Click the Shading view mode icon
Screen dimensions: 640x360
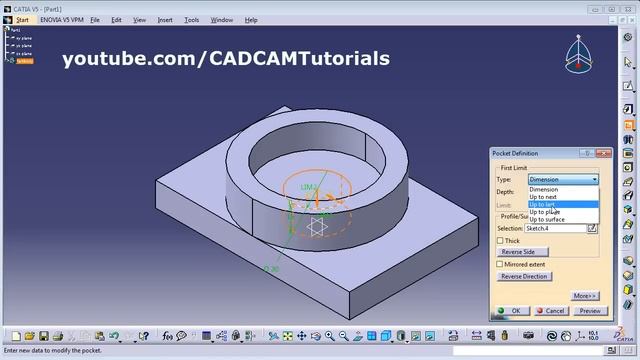click(401, 336)
